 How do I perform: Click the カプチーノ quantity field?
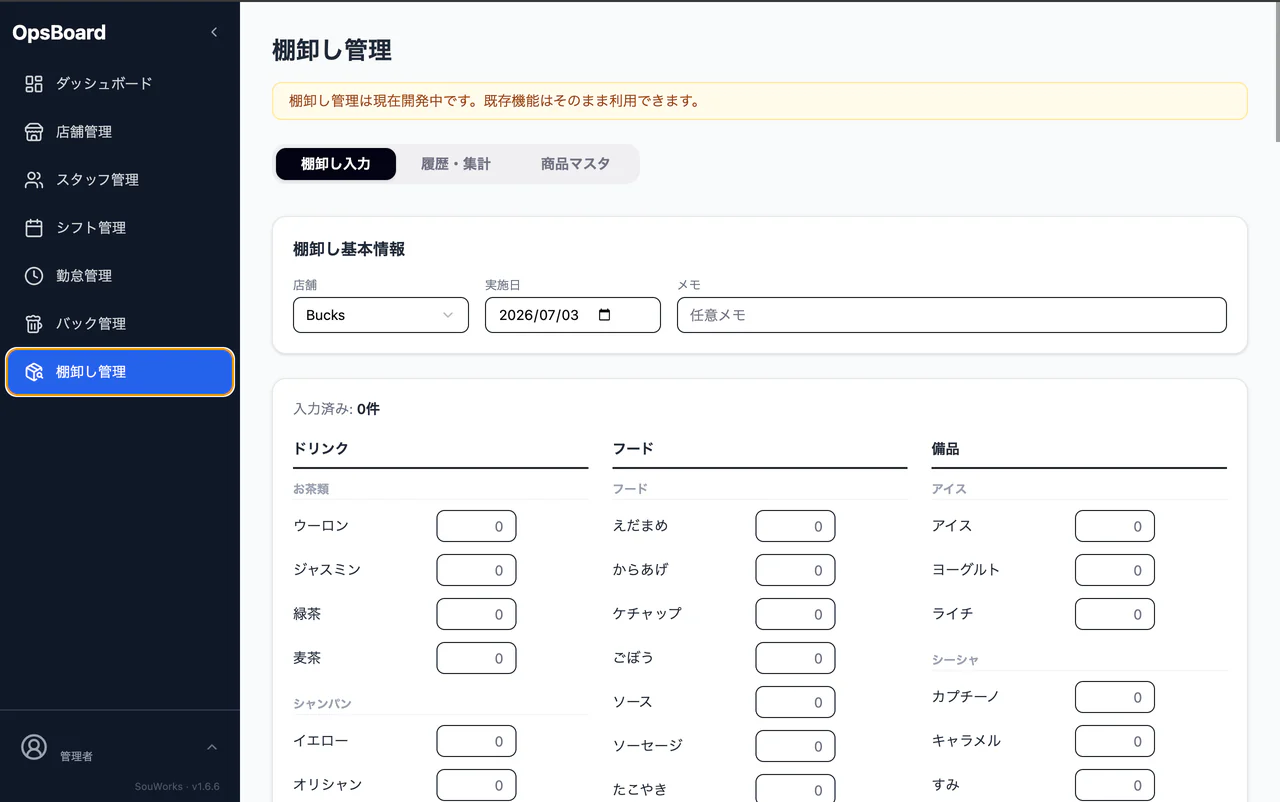click(1115, 697)
